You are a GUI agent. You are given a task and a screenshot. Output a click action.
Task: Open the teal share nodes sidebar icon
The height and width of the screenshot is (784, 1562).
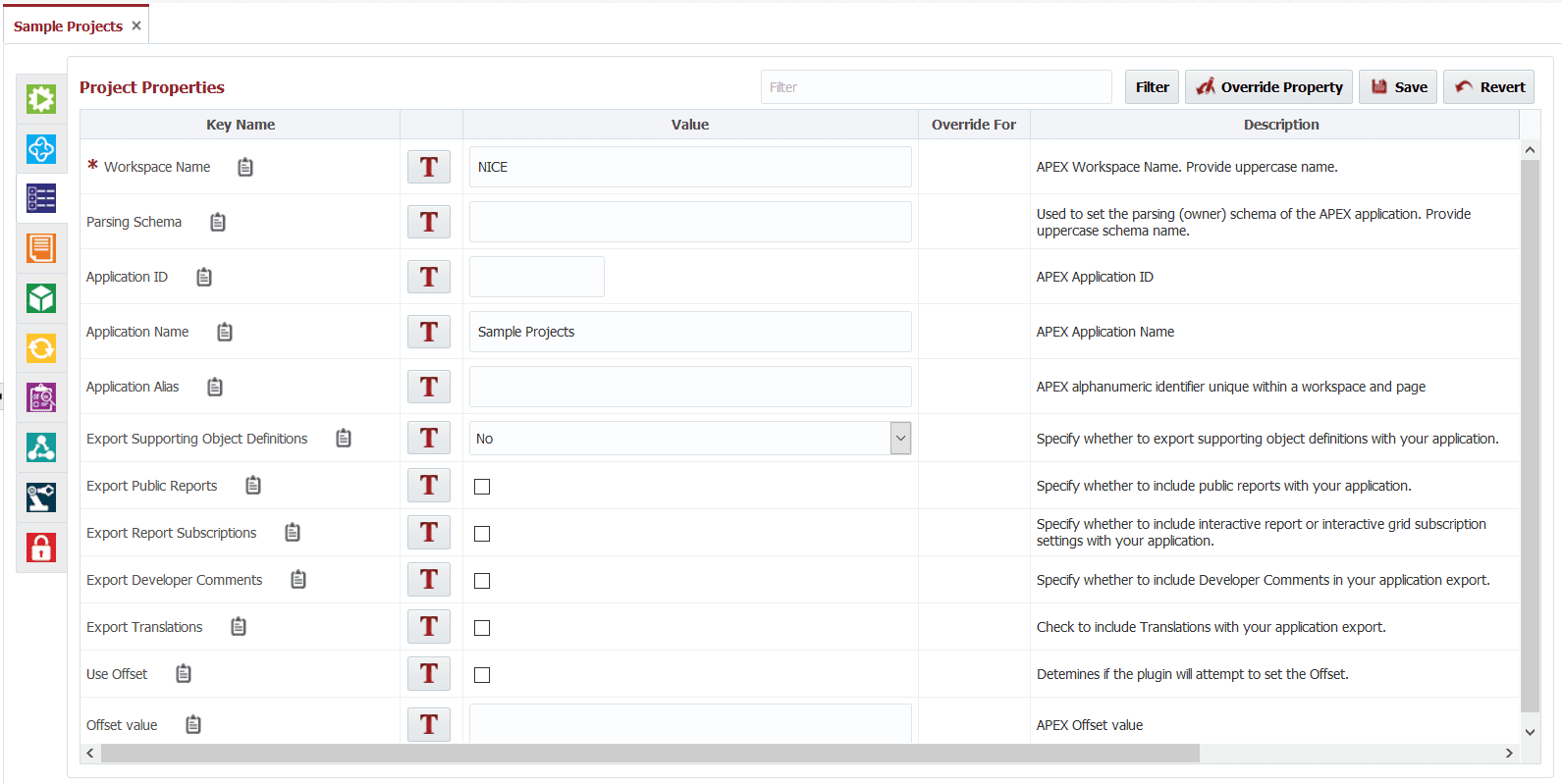41,447
